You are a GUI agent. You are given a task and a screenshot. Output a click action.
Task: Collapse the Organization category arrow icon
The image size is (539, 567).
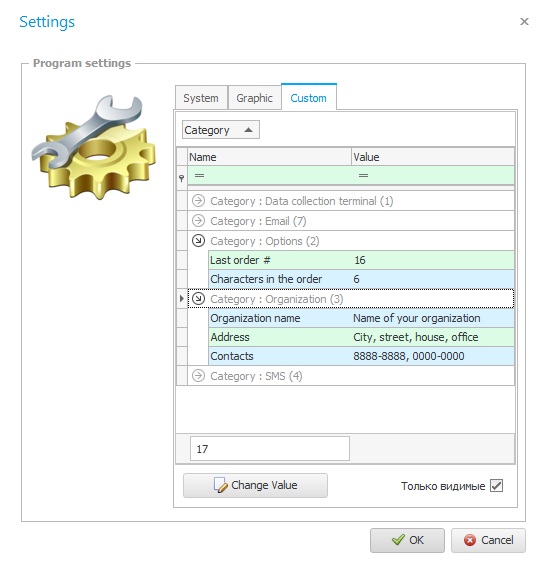pos(198,299)
